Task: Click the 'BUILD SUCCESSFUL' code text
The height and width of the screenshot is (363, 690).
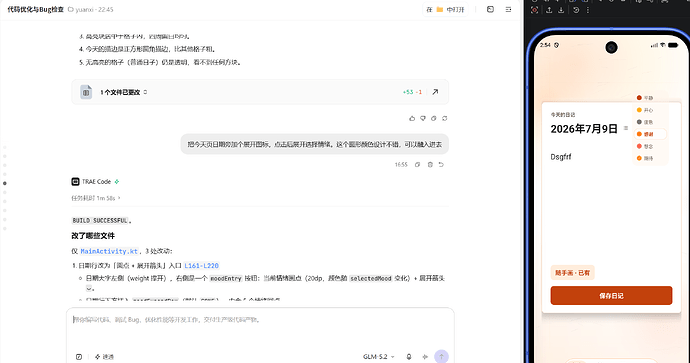Action: (100, 220)
